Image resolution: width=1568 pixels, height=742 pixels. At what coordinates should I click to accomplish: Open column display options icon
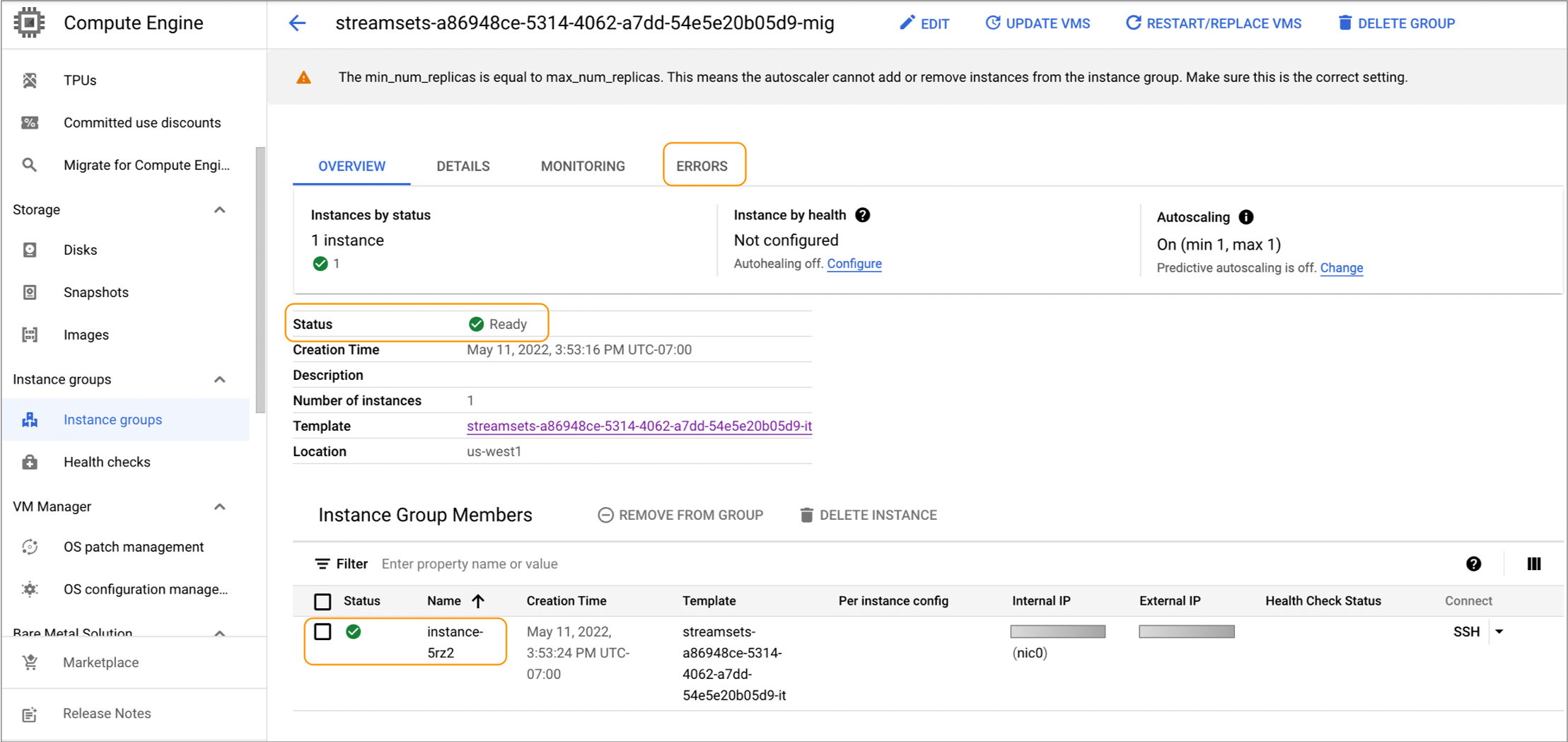[x=1534, y=564]
